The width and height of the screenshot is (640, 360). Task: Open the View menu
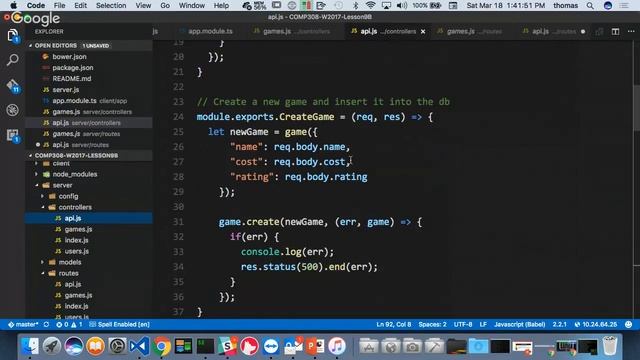click(x=143, y=5)
